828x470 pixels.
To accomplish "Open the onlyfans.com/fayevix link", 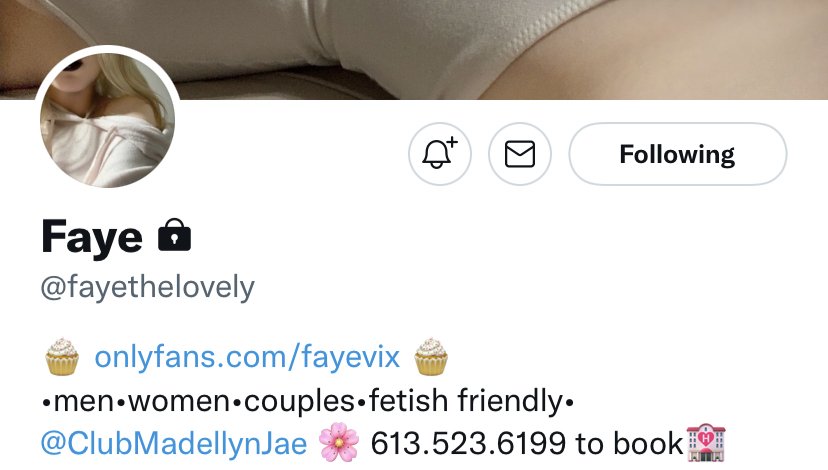I will point(247,356).
